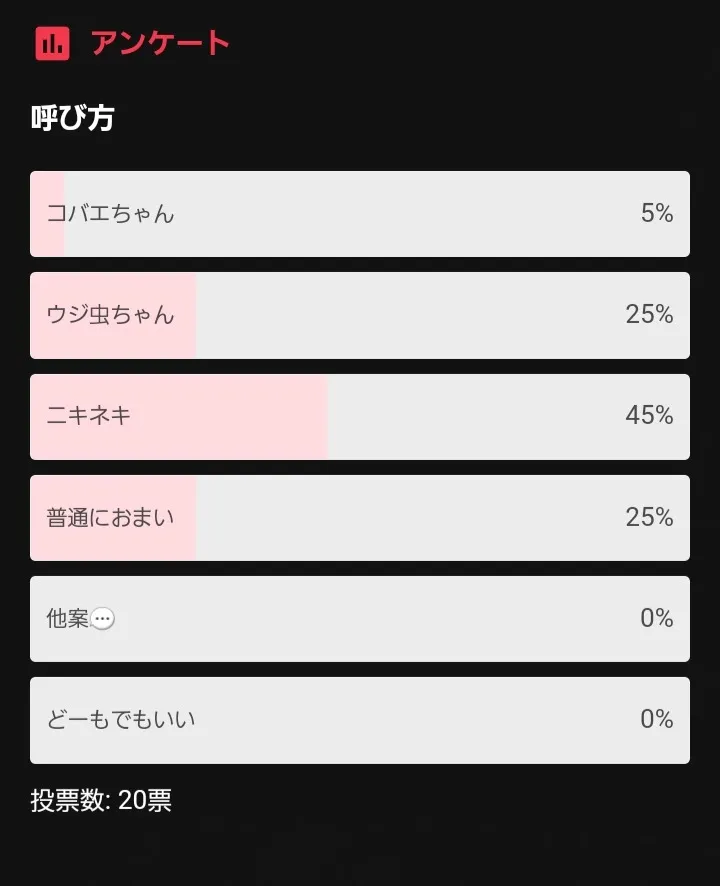Screen dimensions: 720x886
Task: Click the アンケート header title
Action: [160, 43]
